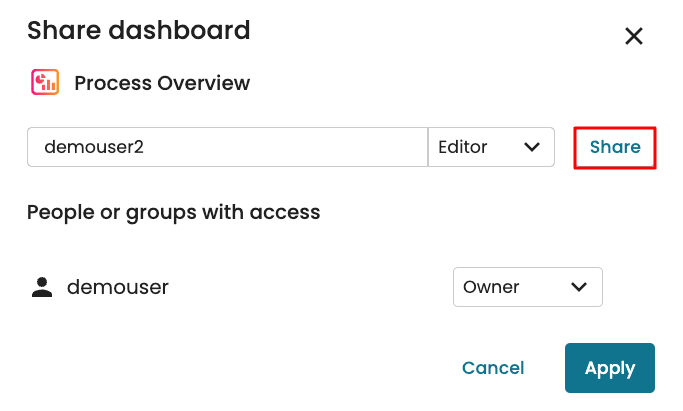The height and width of the screenshot is (411, 683).
Task: Open the Owner role dropdown for demouser
Action: pyautogui.click(x=527, y=287)
